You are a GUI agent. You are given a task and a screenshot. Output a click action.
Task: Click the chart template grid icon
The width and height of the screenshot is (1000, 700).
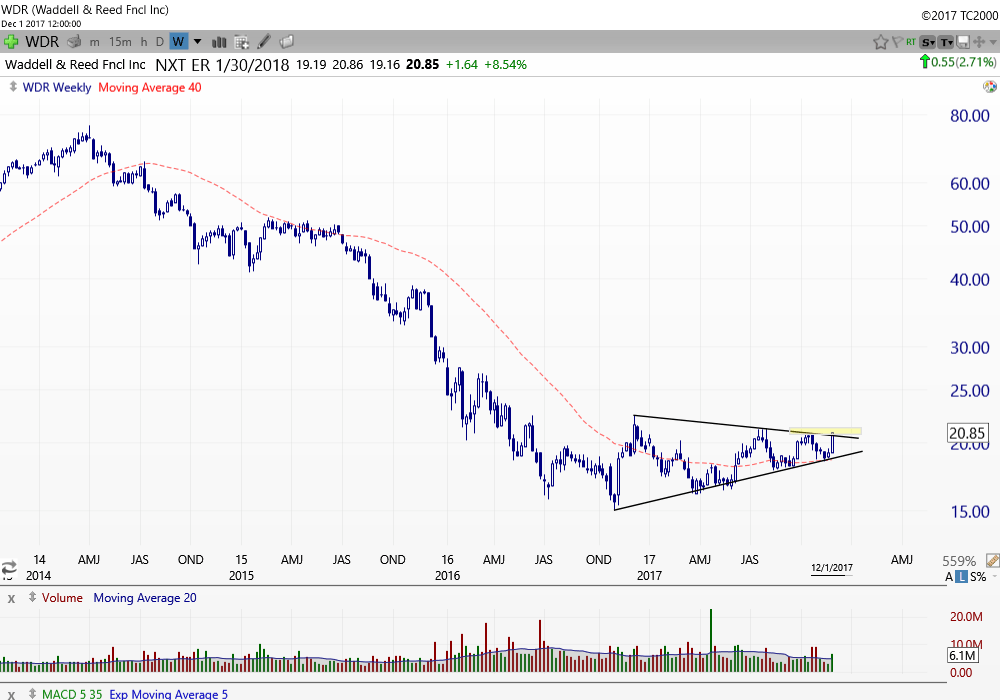241,41
